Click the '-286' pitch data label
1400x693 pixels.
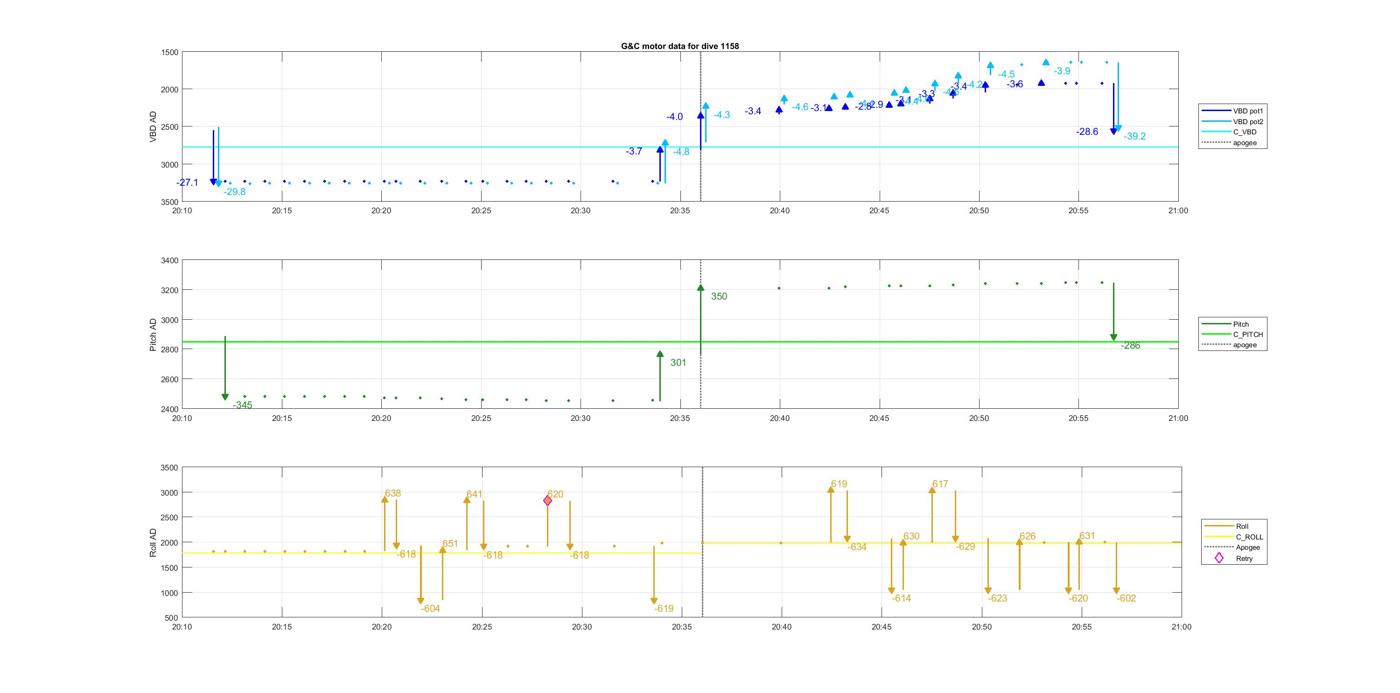[1130, 346]
